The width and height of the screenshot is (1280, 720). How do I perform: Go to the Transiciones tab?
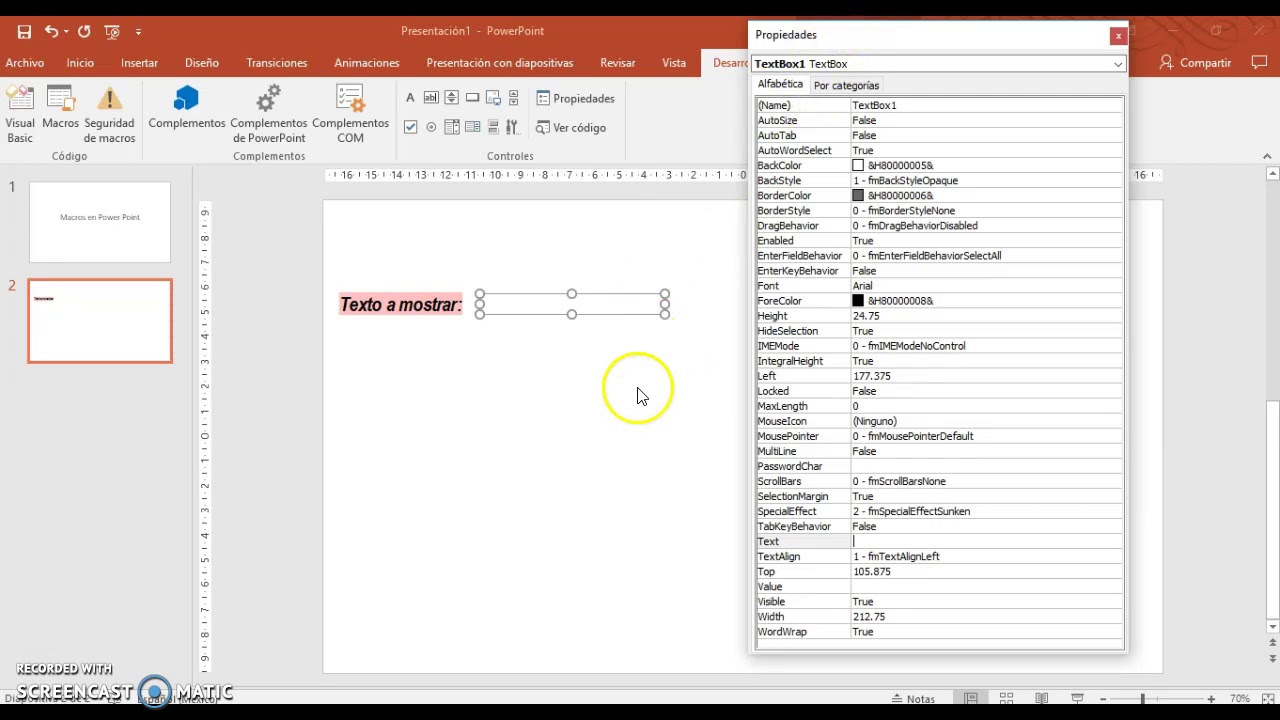[277, 63]
